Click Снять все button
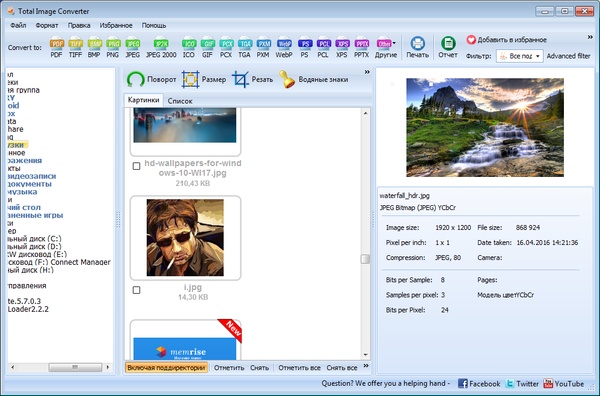The width and height of the screenshot is (600, 396). 342,368
